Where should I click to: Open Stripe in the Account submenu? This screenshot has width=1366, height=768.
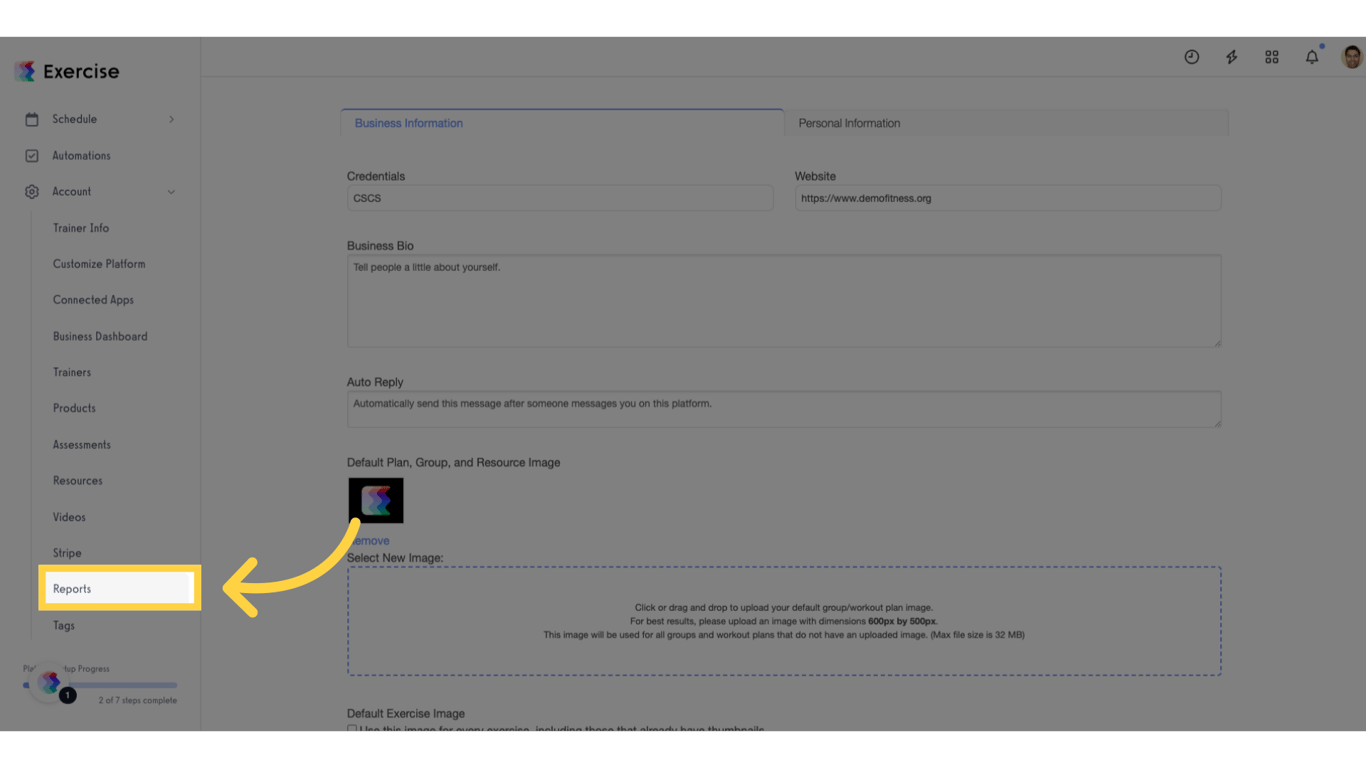pyautogui.click(x=67, y=553)
